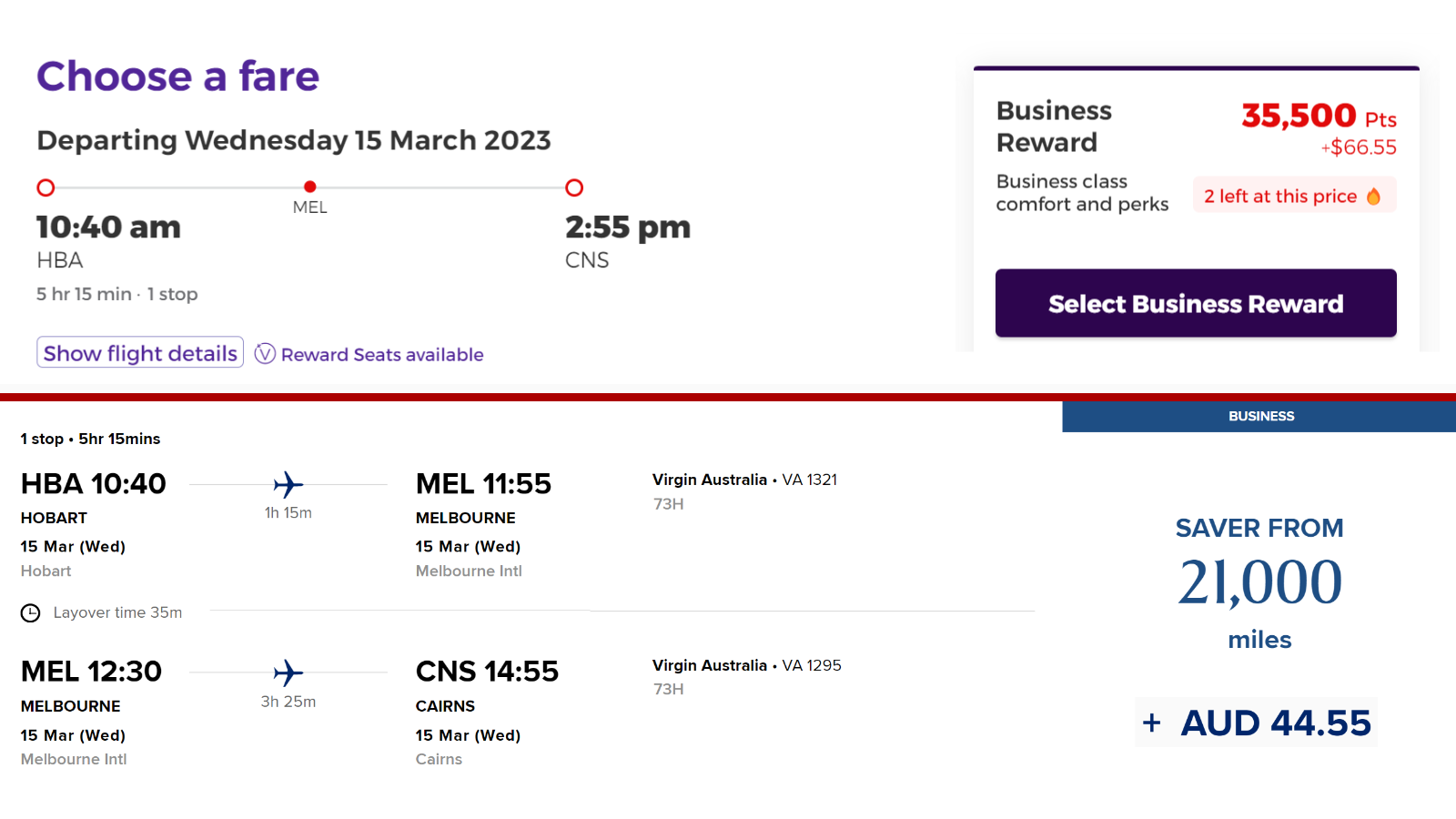Select the BUSINESS cabin tab
The image size is (1456, 819).
tap(1259, 416)
